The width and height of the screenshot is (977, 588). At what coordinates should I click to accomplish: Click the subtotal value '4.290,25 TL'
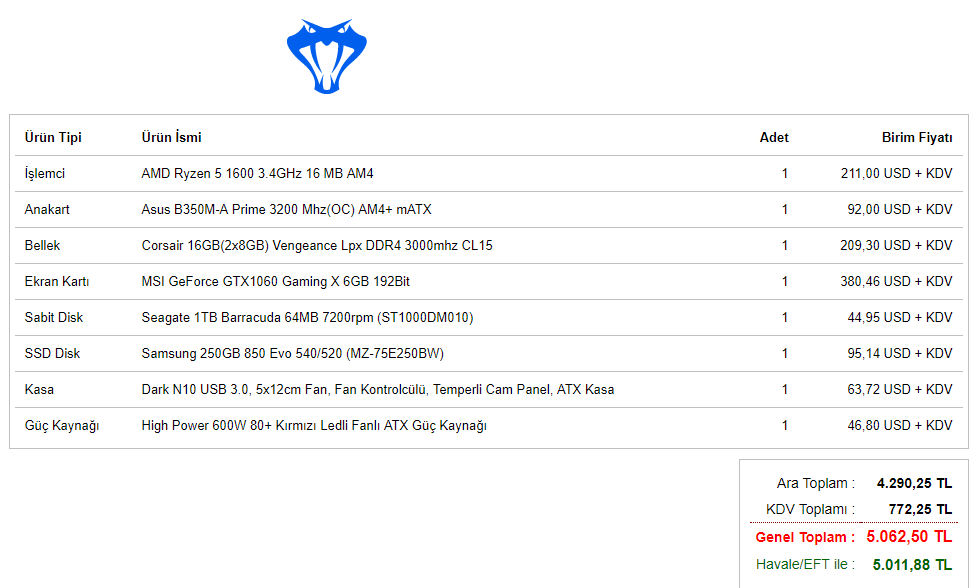(x=914, y=483)
